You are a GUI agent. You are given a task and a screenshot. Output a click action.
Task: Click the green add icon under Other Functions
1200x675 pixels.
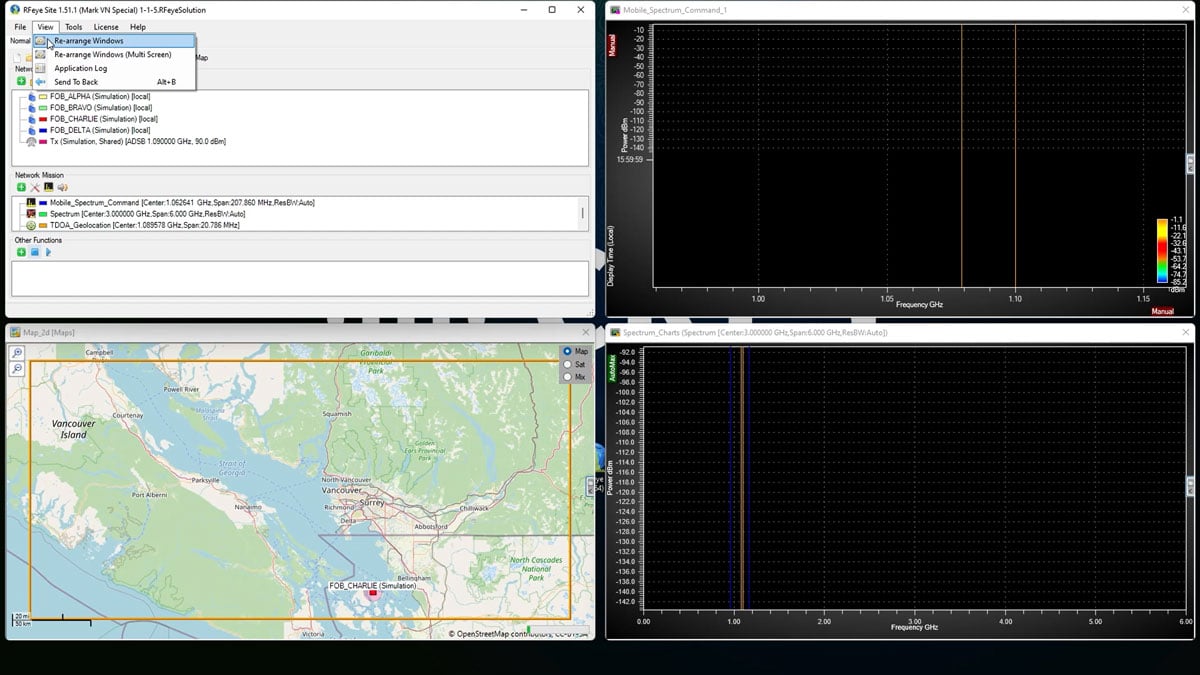[x=21, y=252]
